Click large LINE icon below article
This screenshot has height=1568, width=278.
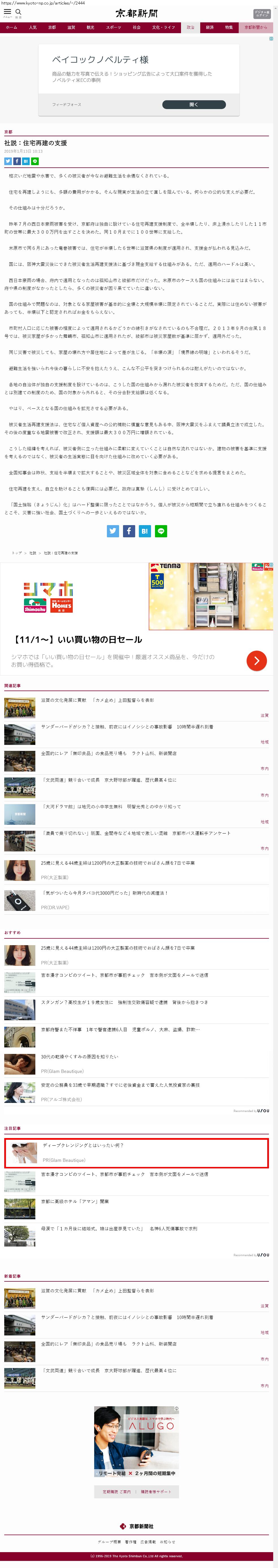pos(161,531)
